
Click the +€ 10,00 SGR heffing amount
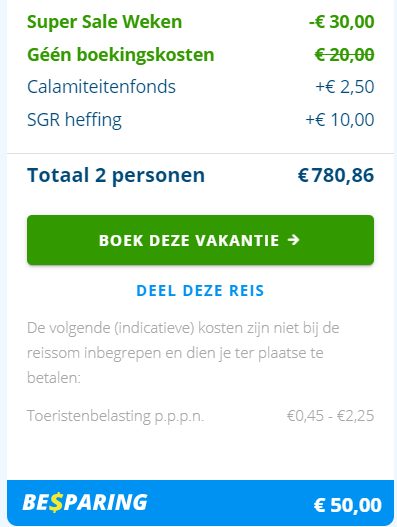click(x=340, y=120)
